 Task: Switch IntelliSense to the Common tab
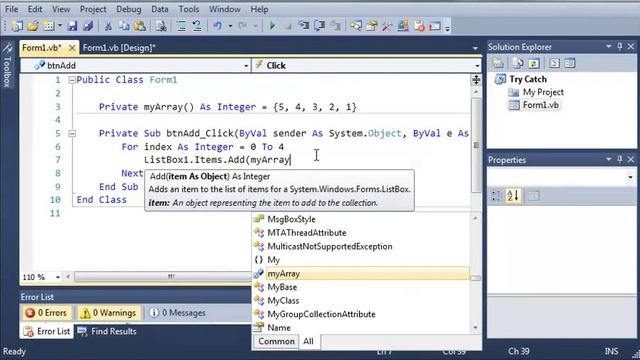[x=276, y=341]
